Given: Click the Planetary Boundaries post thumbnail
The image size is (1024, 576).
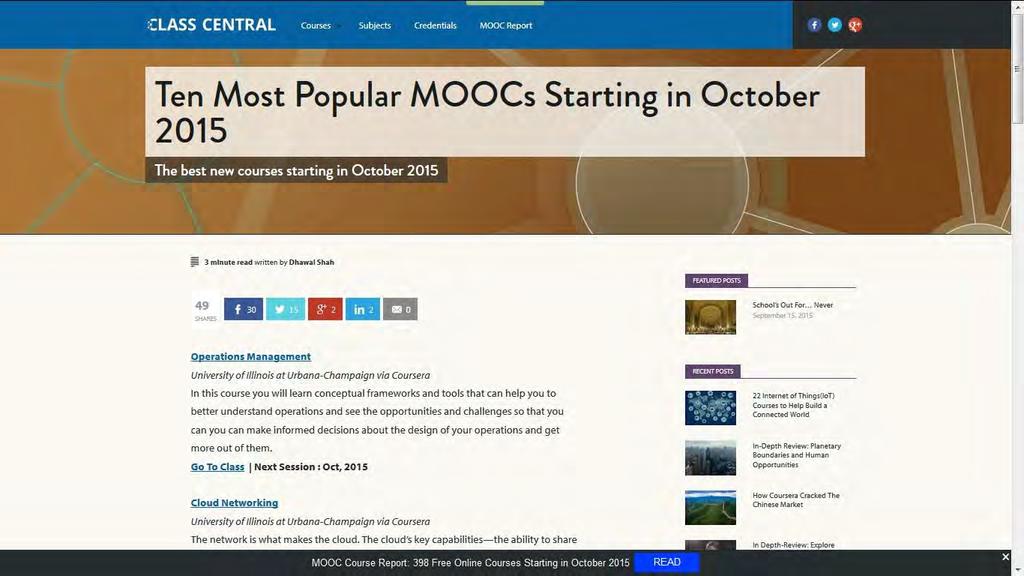Looking at the screenshot, I should 711,458.
